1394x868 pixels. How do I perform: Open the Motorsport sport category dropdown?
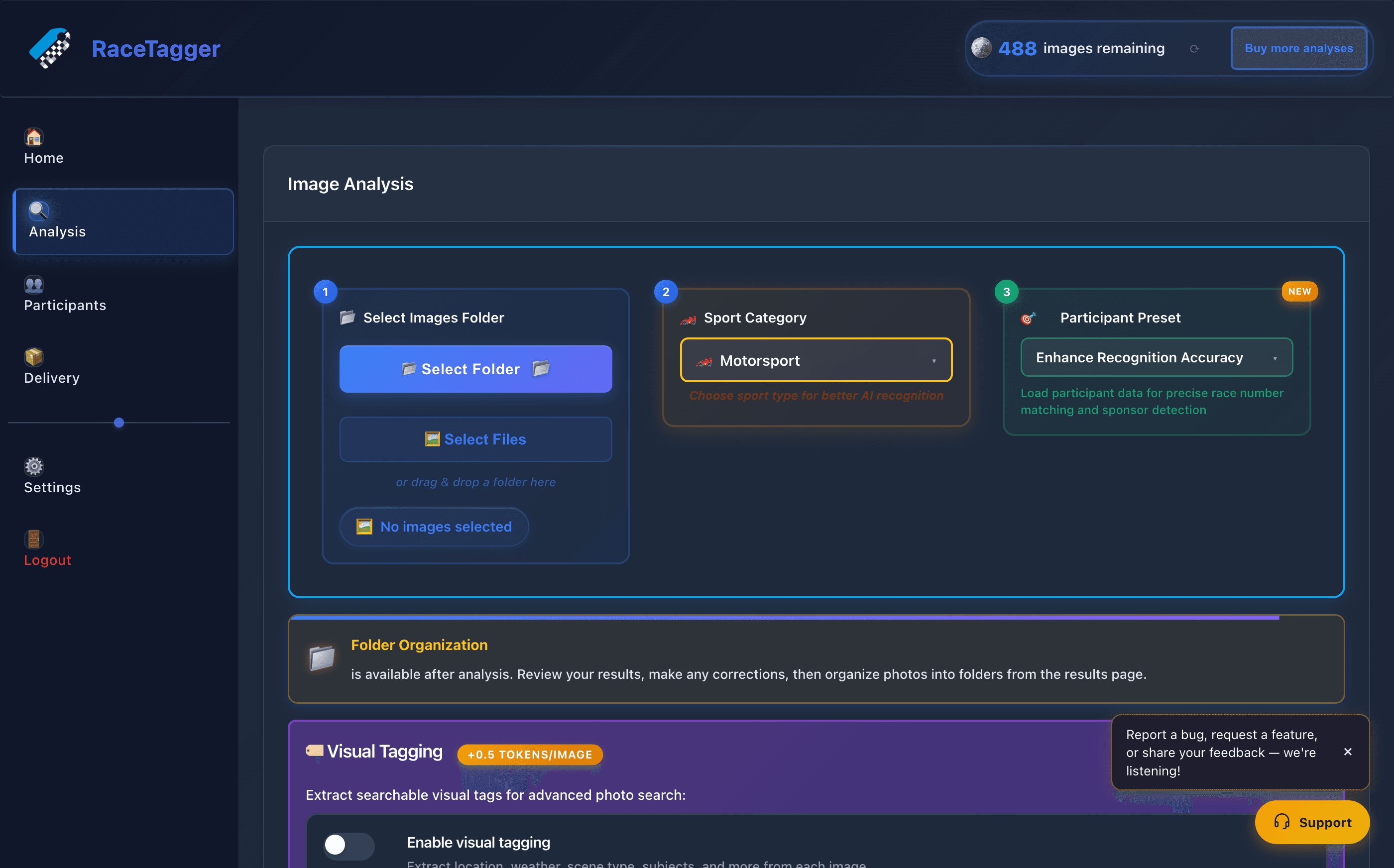816,360
